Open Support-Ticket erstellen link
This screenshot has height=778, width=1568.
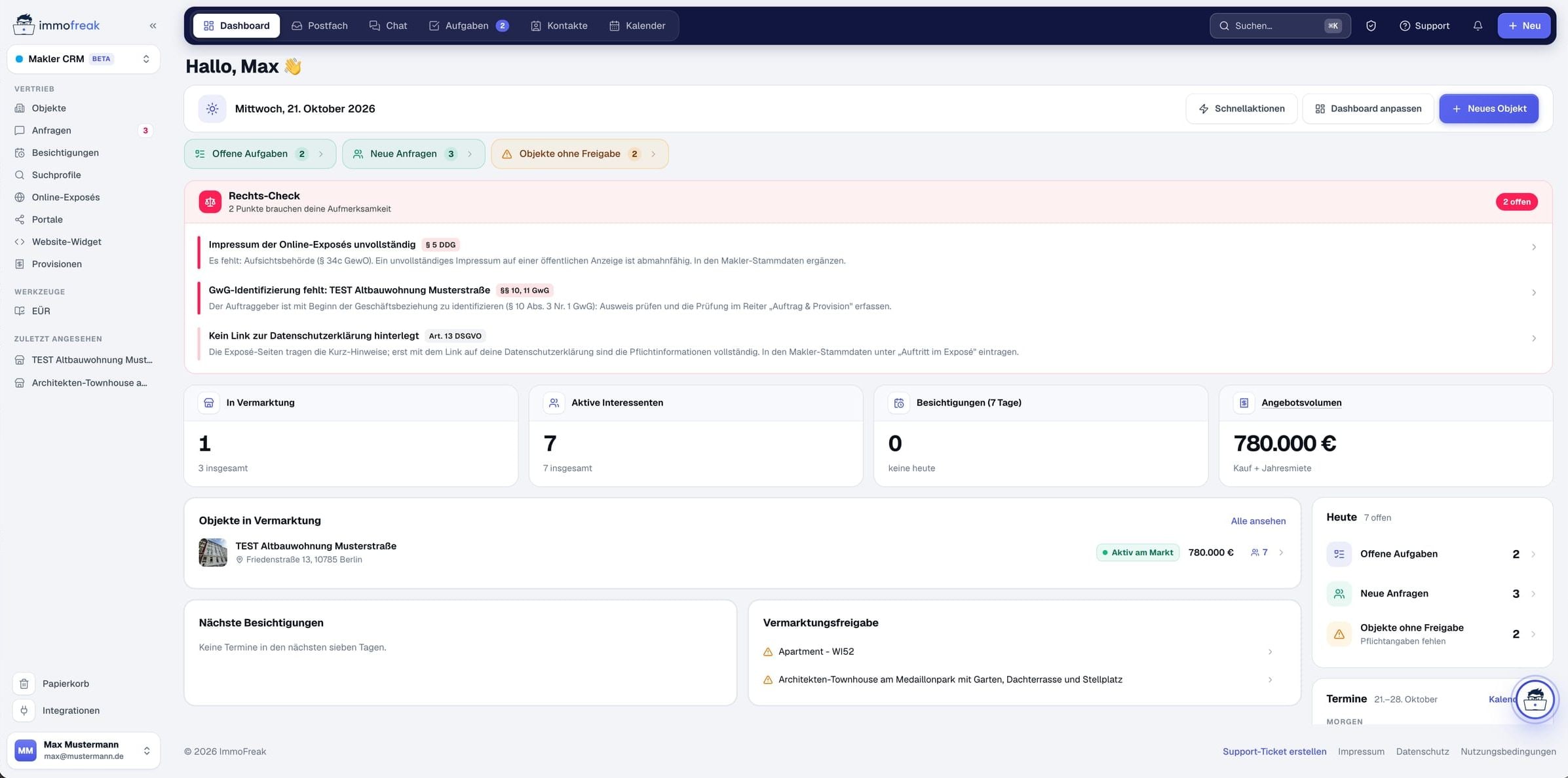(x=1274, y=752)
